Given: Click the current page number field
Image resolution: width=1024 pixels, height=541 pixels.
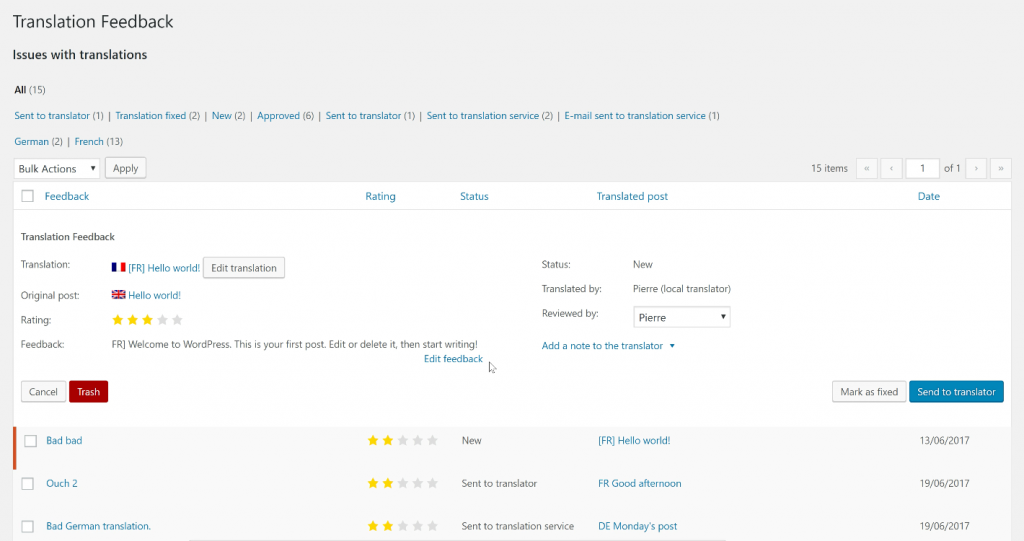Looking at the screenshot, I should point(922,169).
